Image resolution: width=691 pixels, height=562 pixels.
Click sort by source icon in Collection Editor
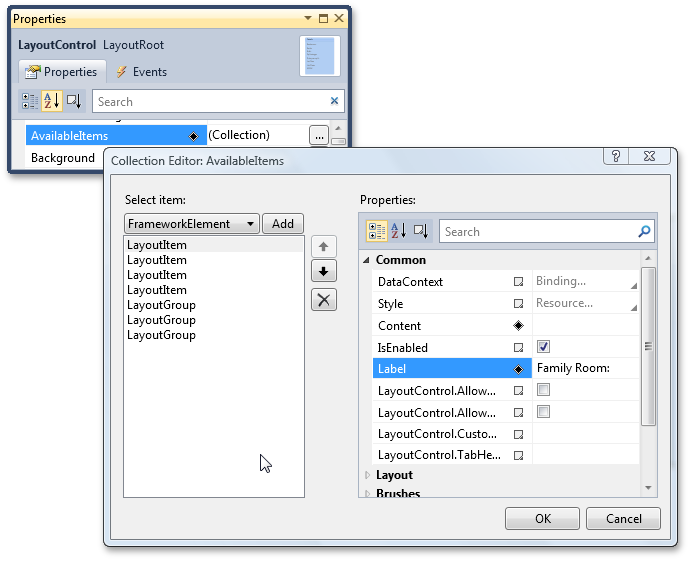click(420, 231)
